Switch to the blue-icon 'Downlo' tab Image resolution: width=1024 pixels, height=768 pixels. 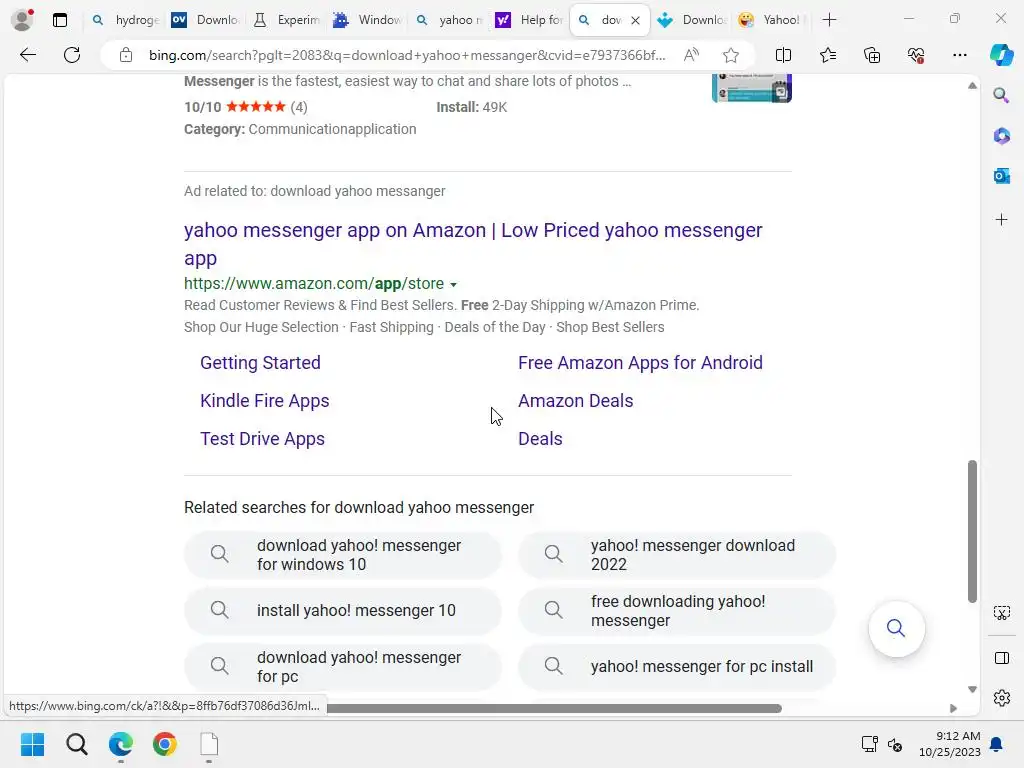coord(690,20)
